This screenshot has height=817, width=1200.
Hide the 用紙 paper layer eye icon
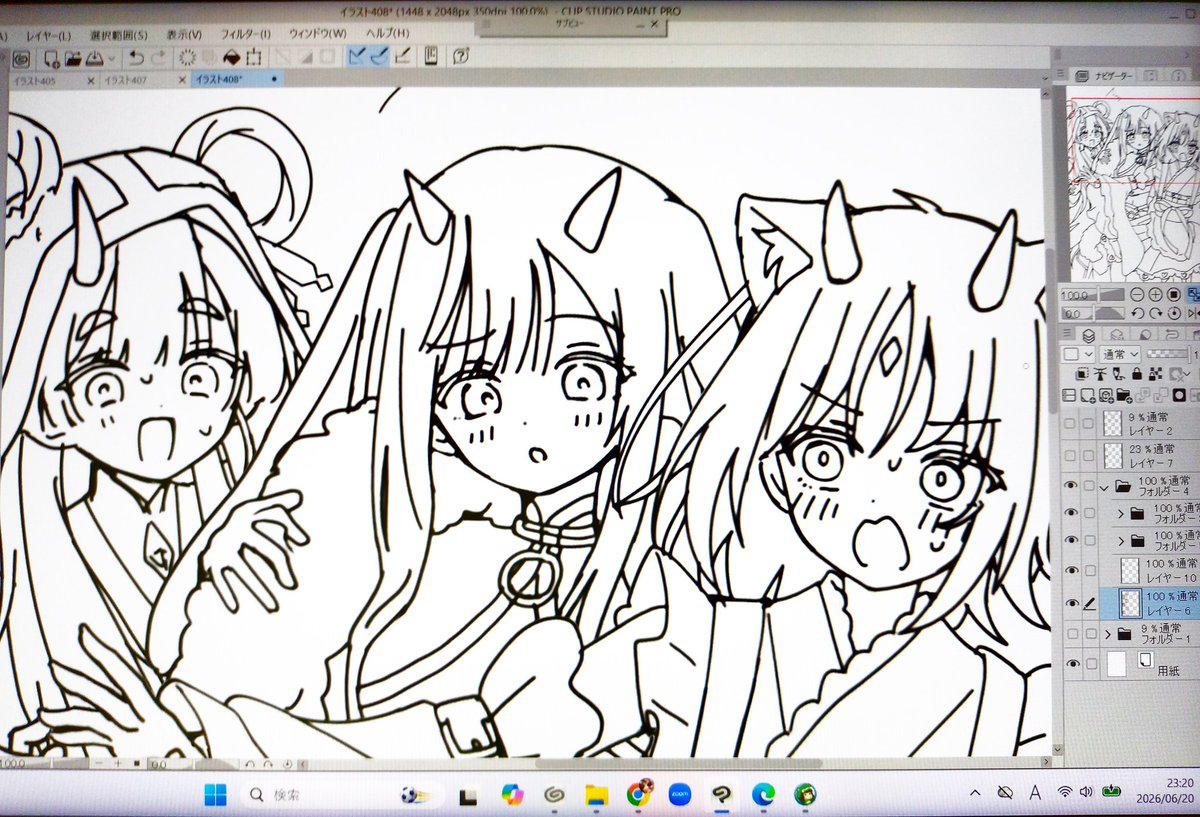click(1071, 663)
